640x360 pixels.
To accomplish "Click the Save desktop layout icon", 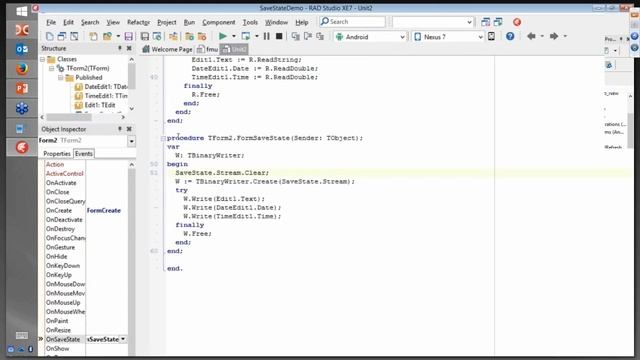I will (485, 22).
